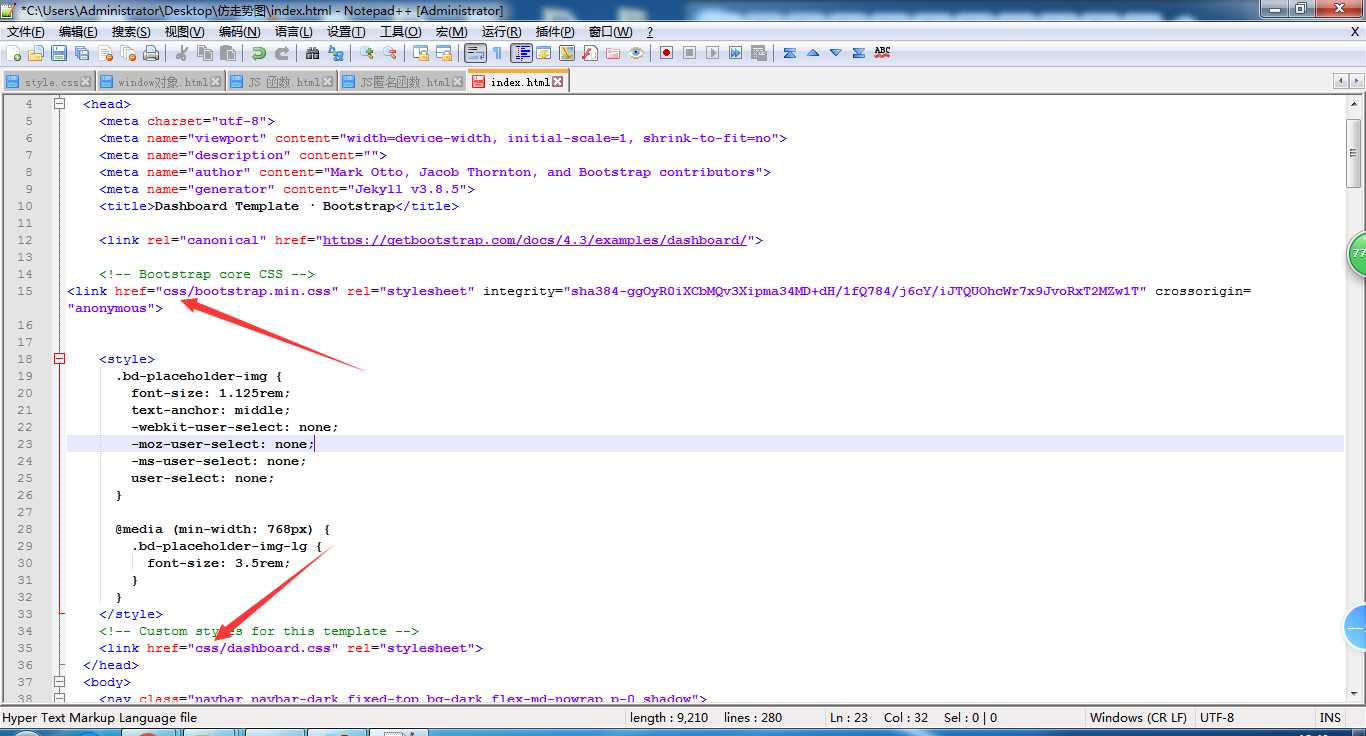Click the Save Recorded Macro icon
This screenshot has width=1366, height=736.
(758, 53)
